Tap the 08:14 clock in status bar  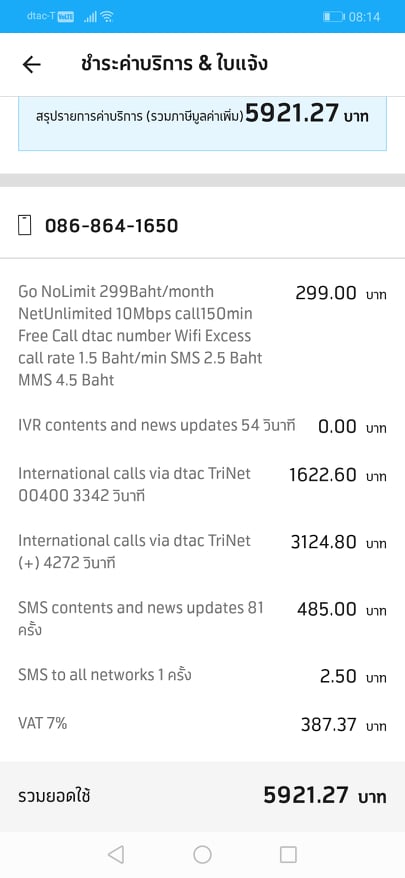[x=364, y=17]
